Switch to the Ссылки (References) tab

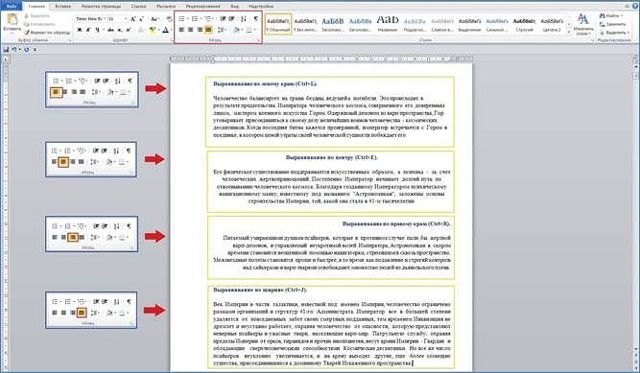click(x=139, y=7)
